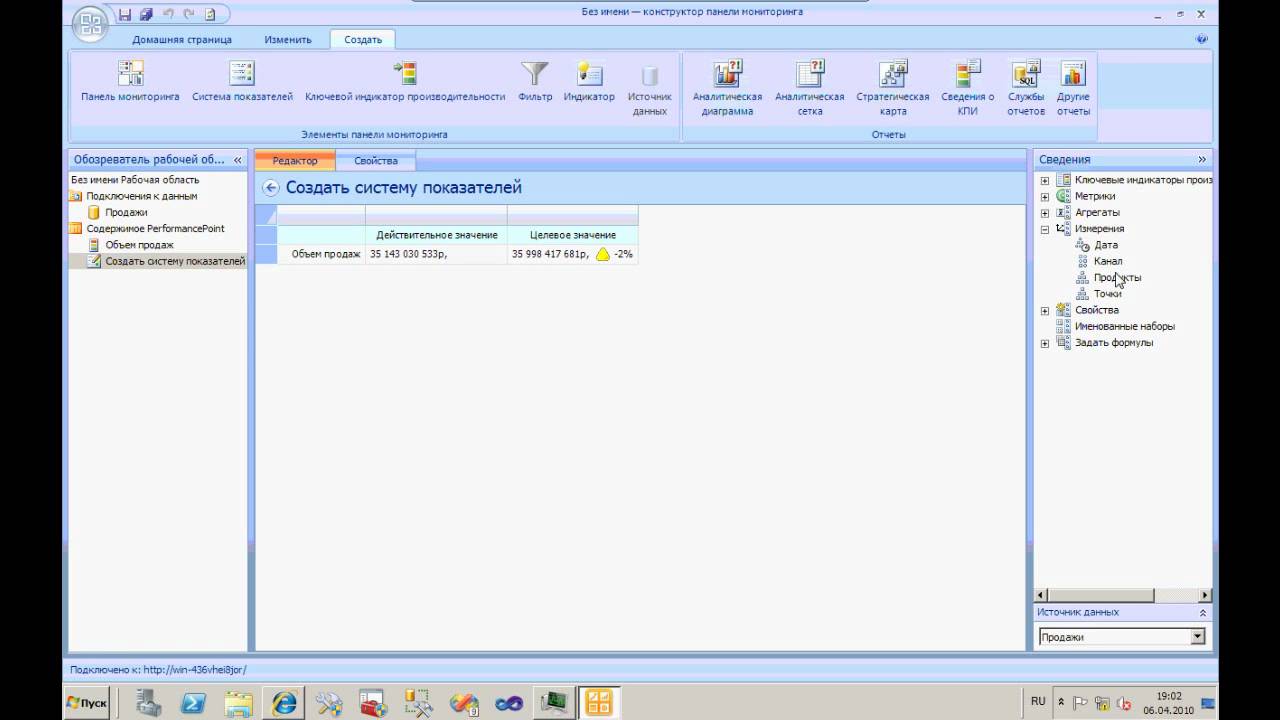Select the Фильтр funnel icon
The width and height of the screenshot is (1280, 720).
pos(535,73)
